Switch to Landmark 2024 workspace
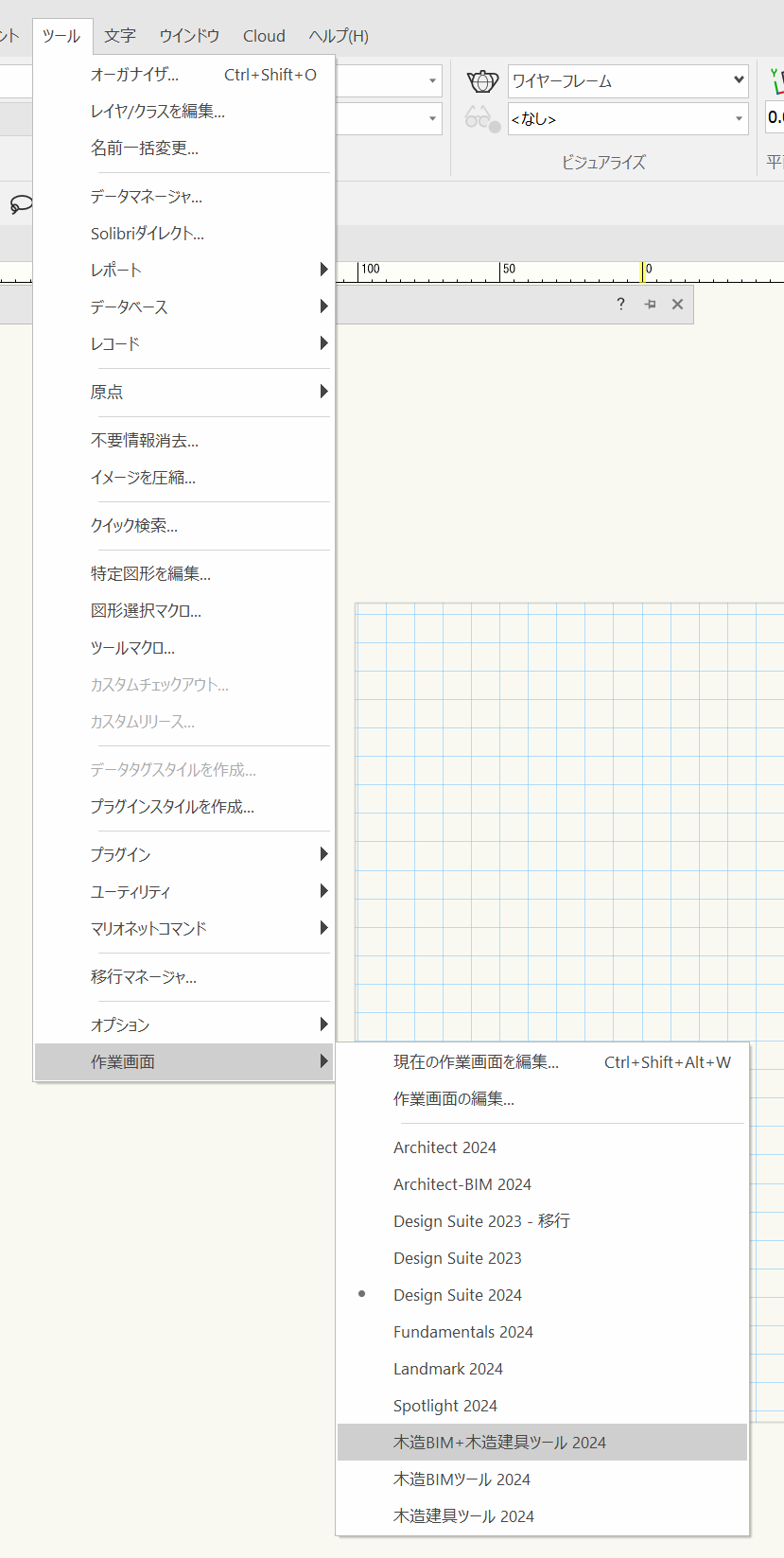Screen dimensions: 784x1558 [x=542, y=1369]
